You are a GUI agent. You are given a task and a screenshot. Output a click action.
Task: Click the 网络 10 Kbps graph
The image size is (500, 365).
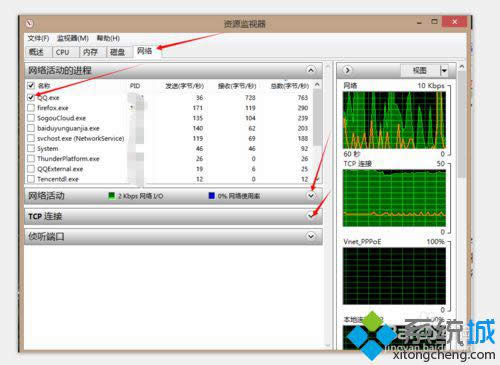[394, 120]
